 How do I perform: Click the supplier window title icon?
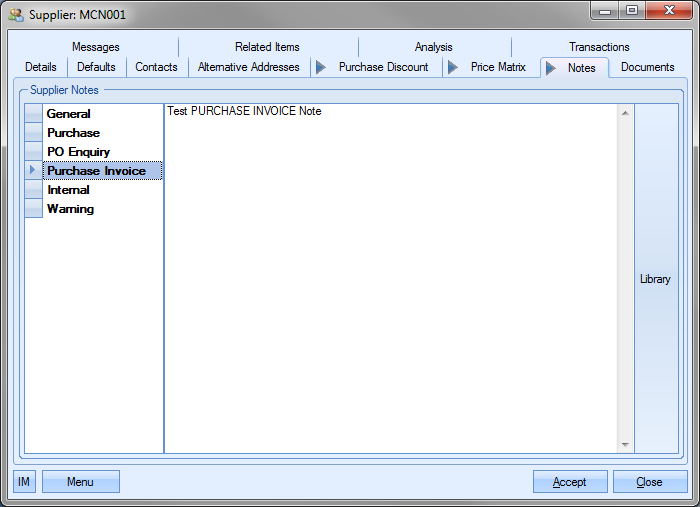[16, 15]
